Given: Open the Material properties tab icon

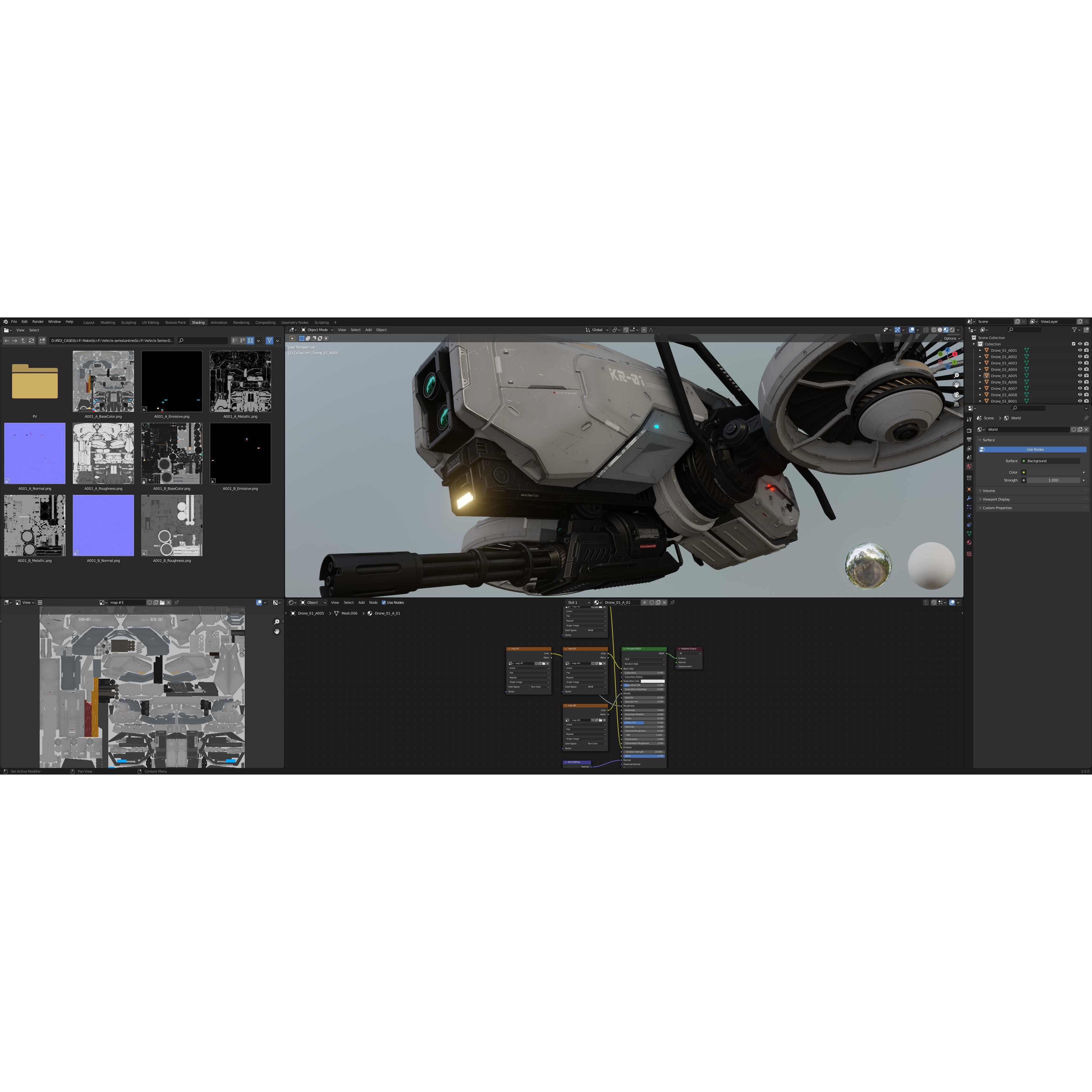Looking at the screenshot, I should click(x=969, y=543).
